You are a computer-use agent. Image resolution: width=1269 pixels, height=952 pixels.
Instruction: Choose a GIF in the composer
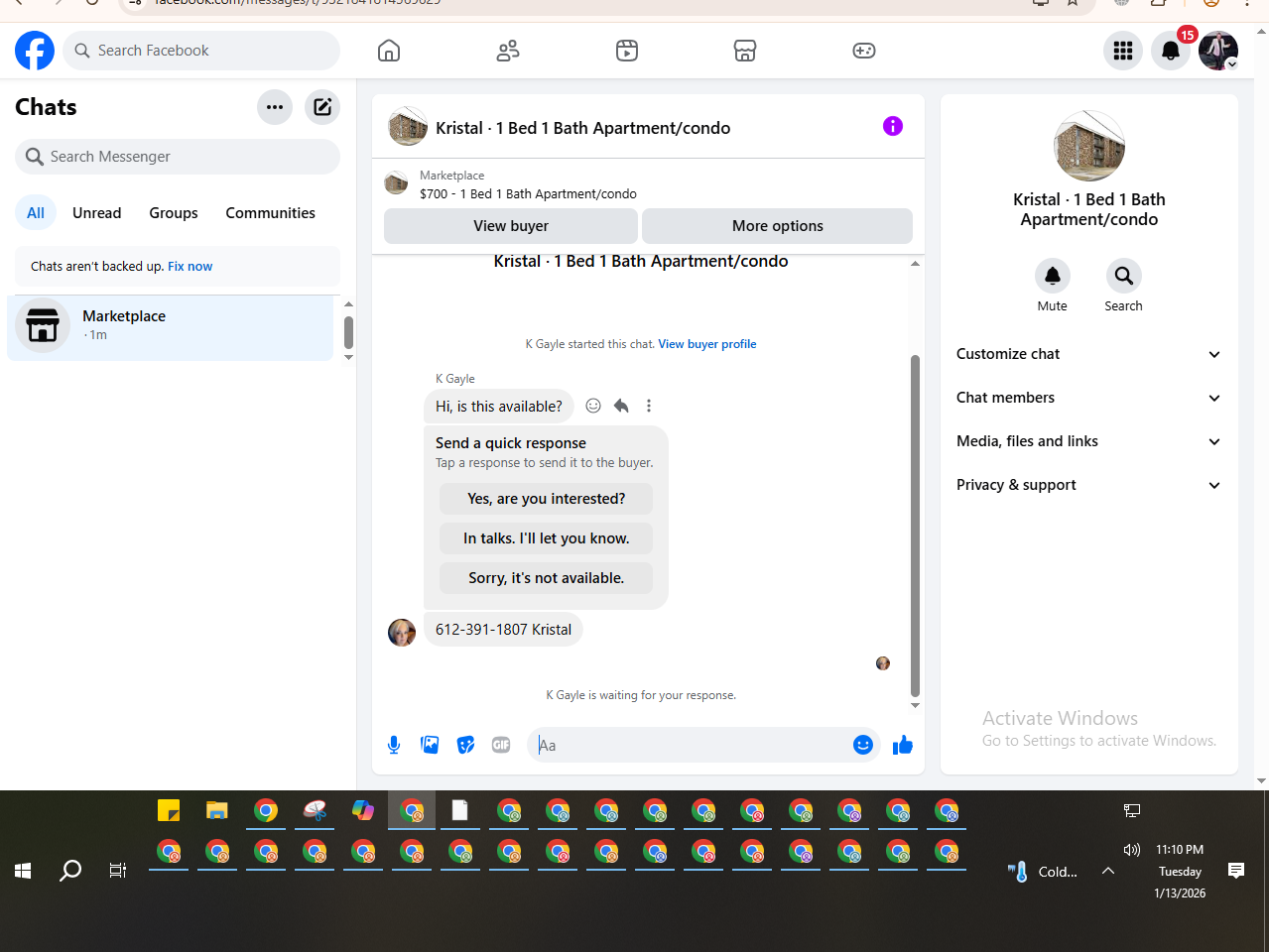(x=501, y=745)
